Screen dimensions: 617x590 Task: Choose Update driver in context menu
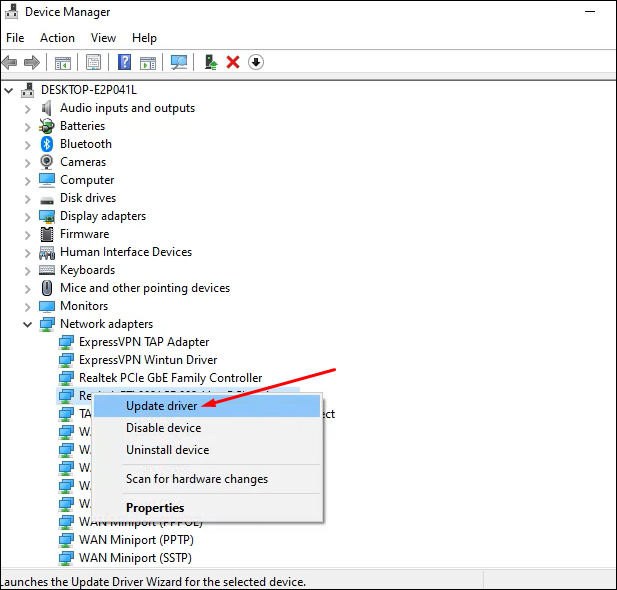[x=207, y=406]
